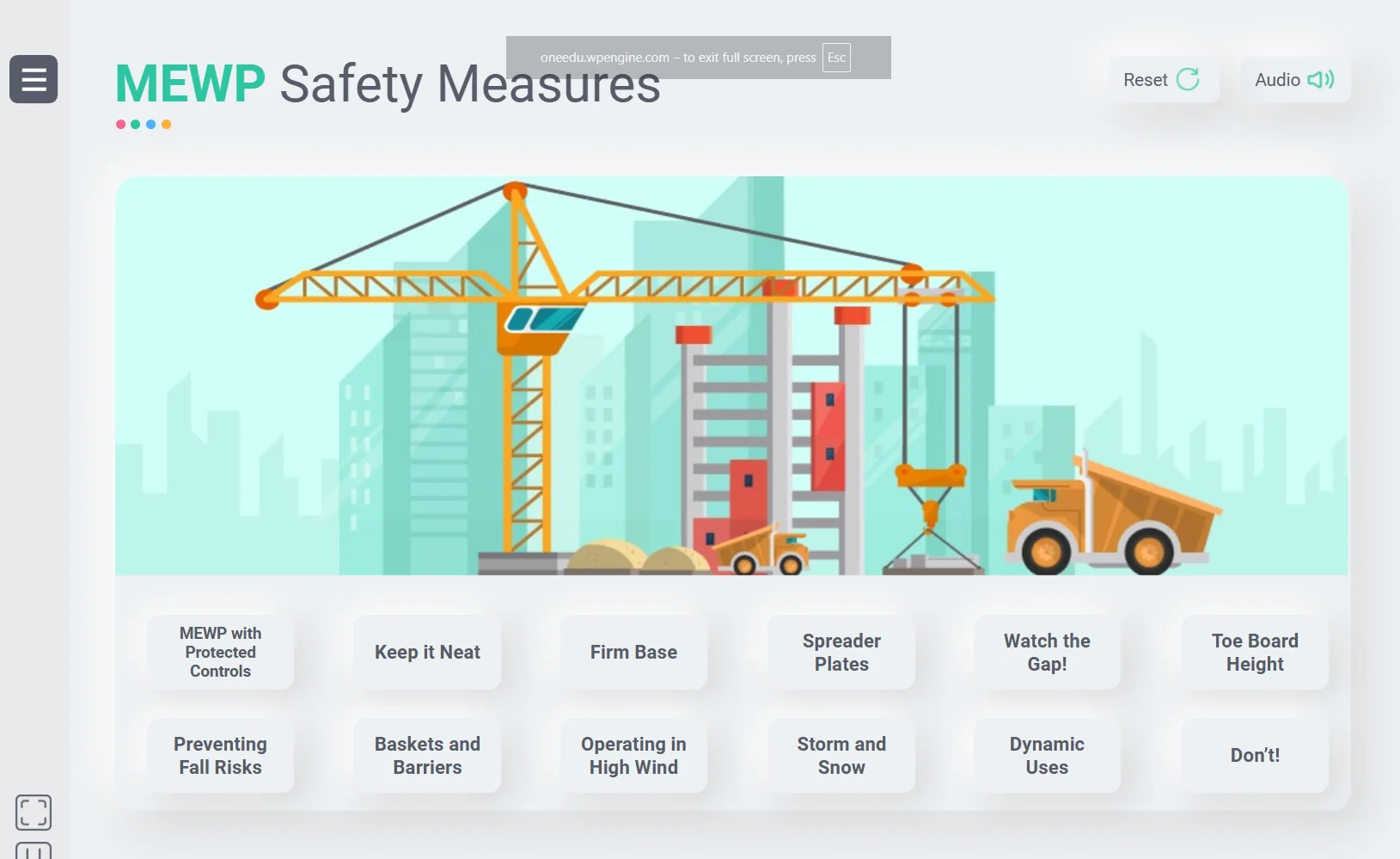
Task: Click the Audio speaker icon
Action: 1320,80
